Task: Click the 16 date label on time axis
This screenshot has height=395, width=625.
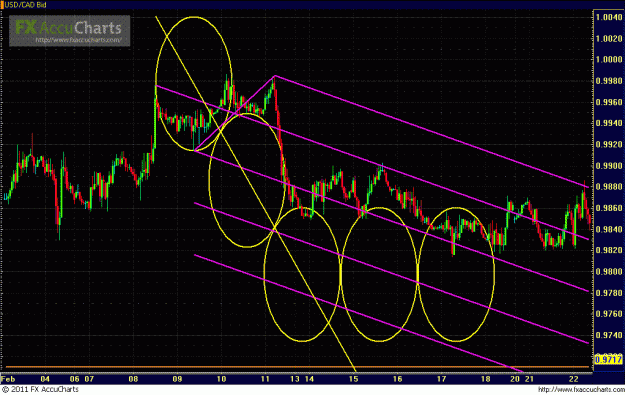Action: [397, 379]
